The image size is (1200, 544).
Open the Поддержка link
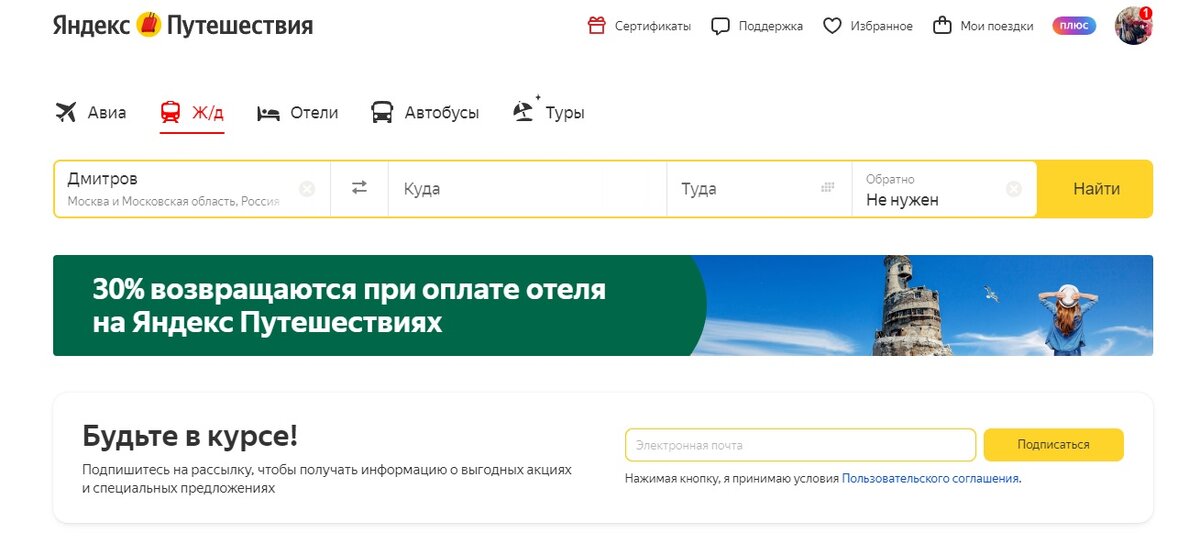[x=771, y=26]
